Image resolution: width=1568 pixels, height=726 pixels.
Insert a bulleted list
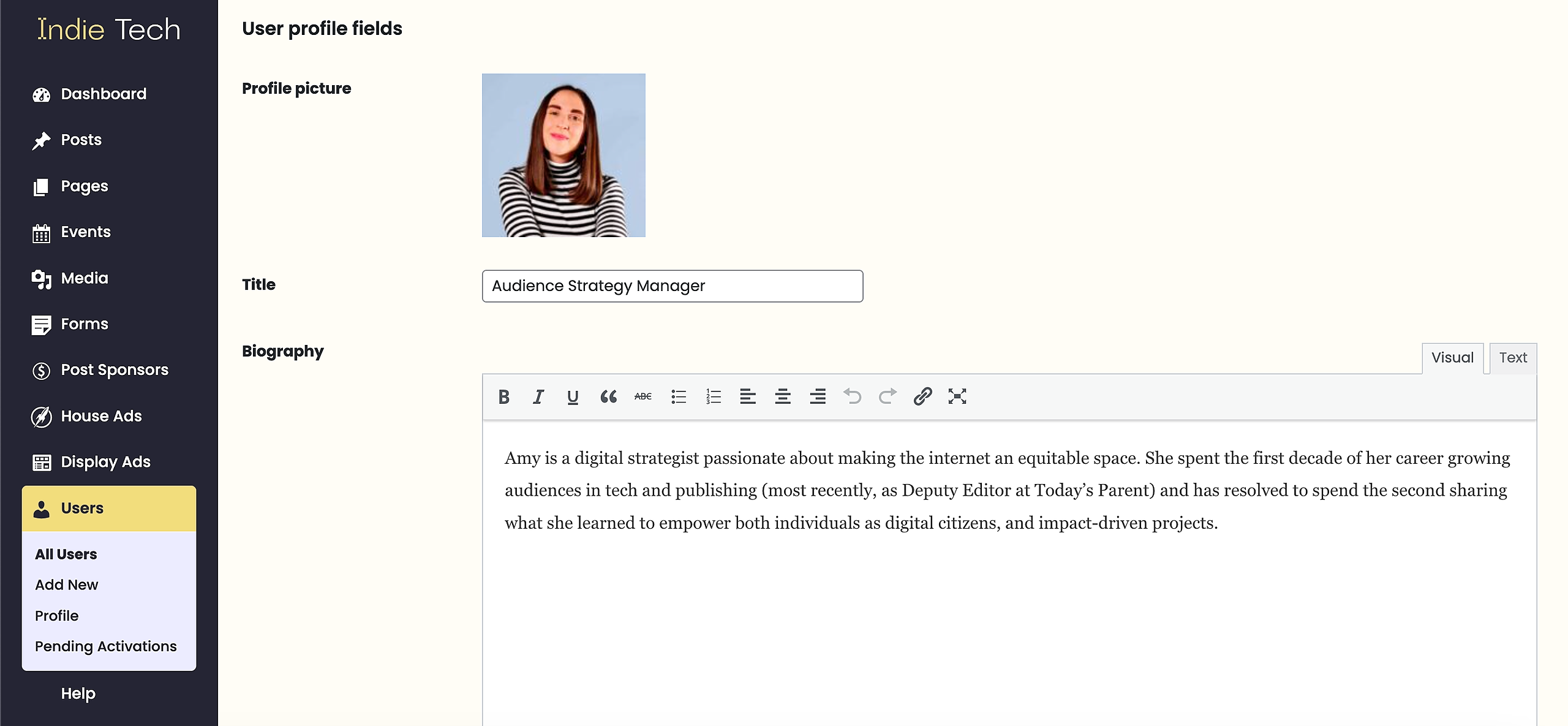click(x=678, y=397)
